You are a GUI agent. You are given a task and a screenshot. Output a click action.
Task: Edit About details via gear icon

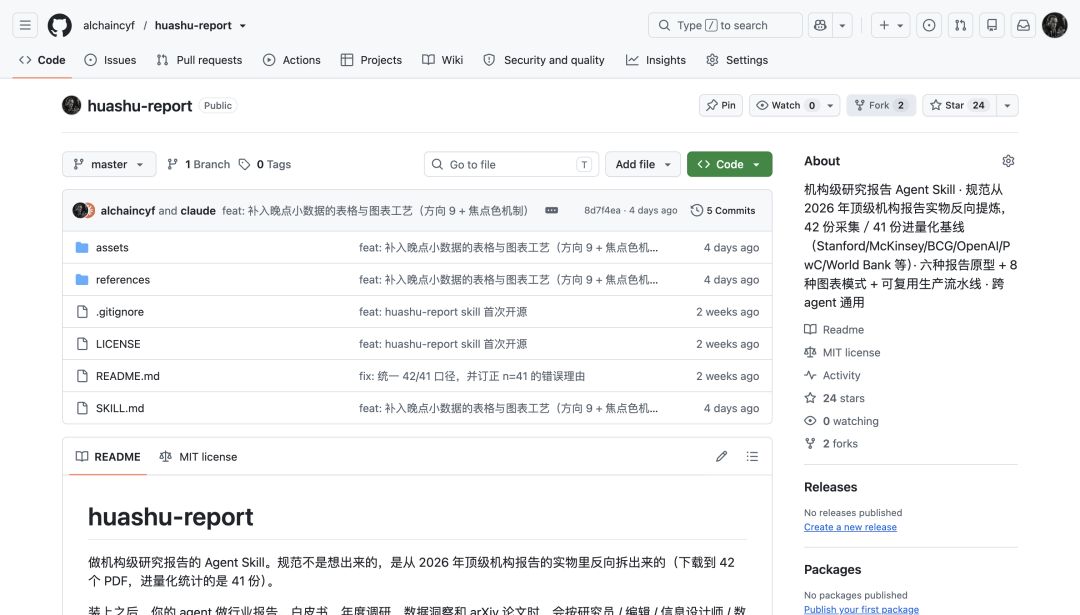[x=1008, y=161]
